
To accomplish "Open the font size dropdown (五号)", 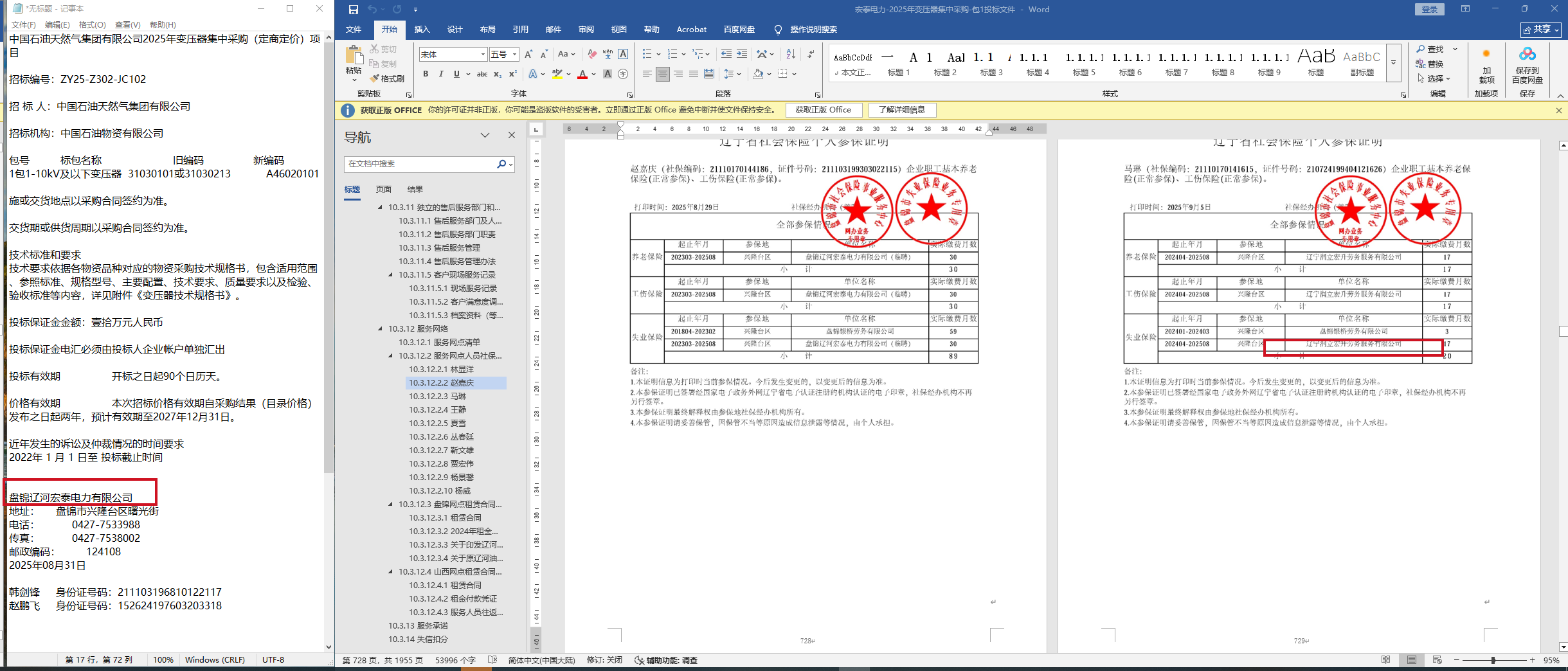I will [x=514, y=55].
